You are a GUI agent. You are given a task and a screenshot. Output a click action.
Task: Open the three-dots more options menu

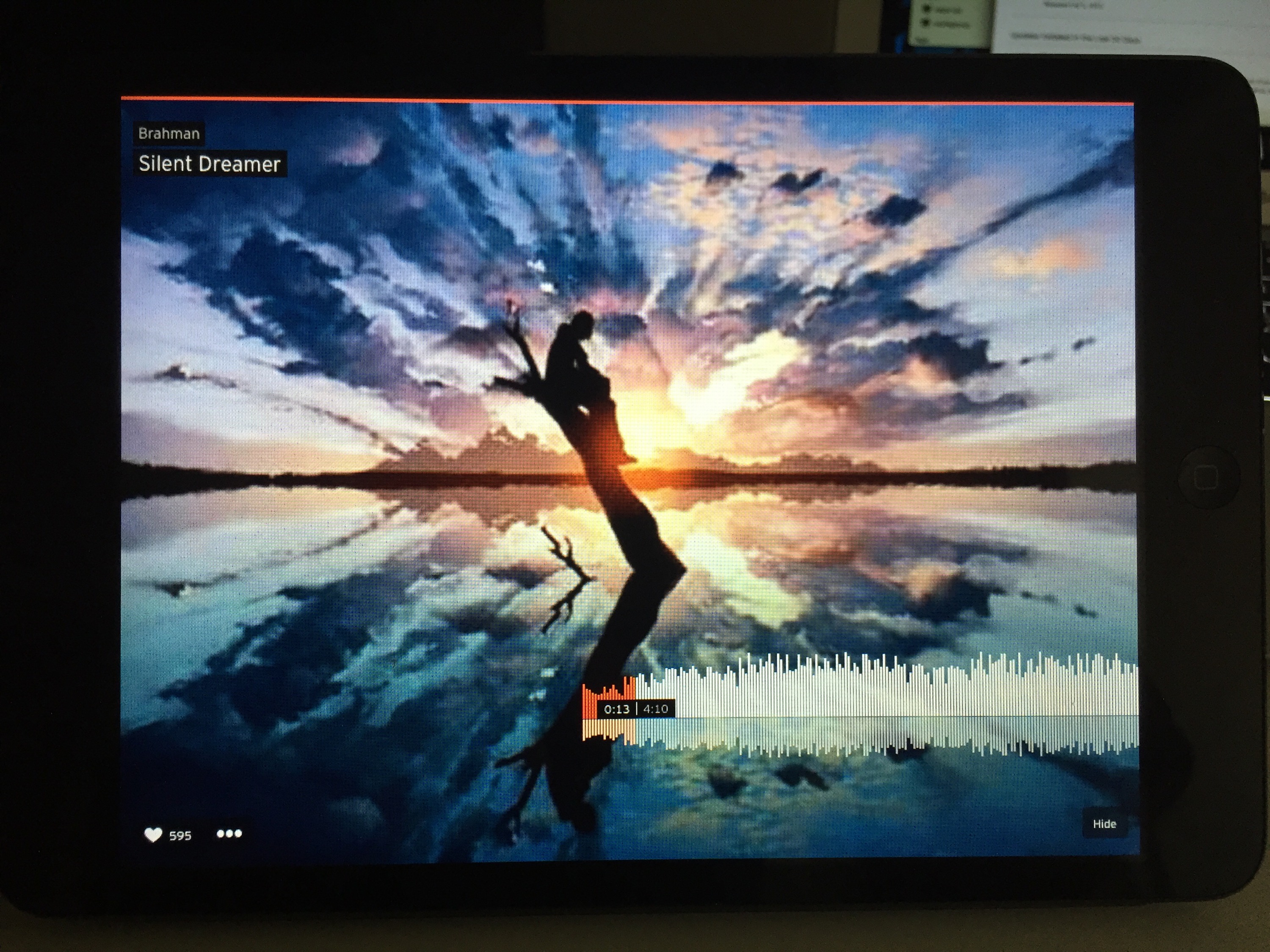[229, 834]
